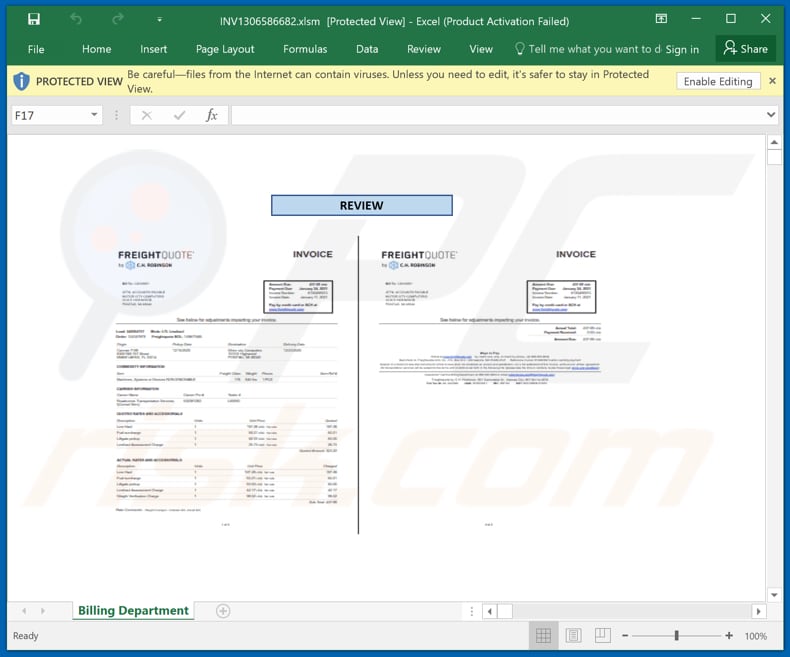Click Enable Editing button

tap(717, 81)
